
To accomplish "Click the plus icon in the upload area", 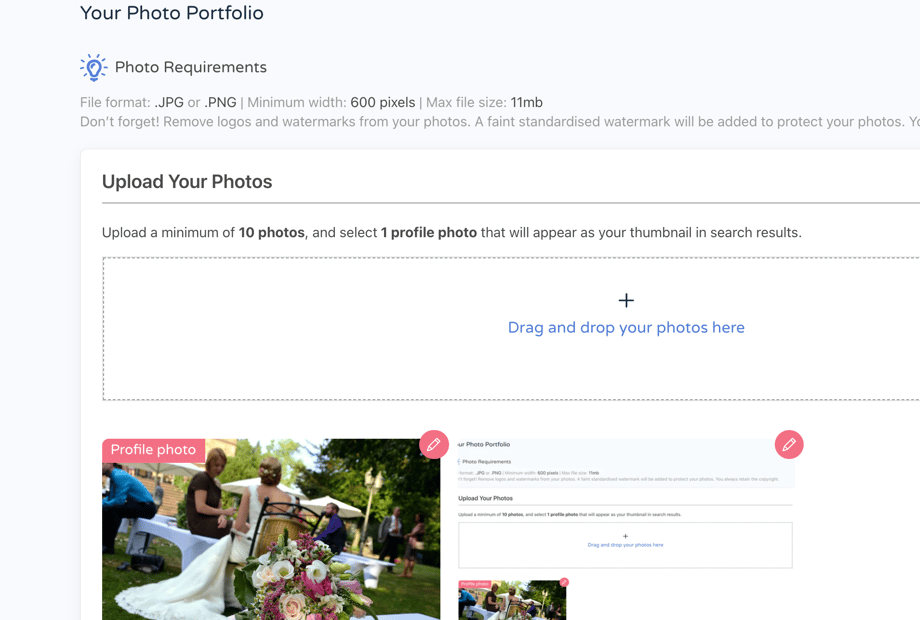I will click(x=626, y=300).
